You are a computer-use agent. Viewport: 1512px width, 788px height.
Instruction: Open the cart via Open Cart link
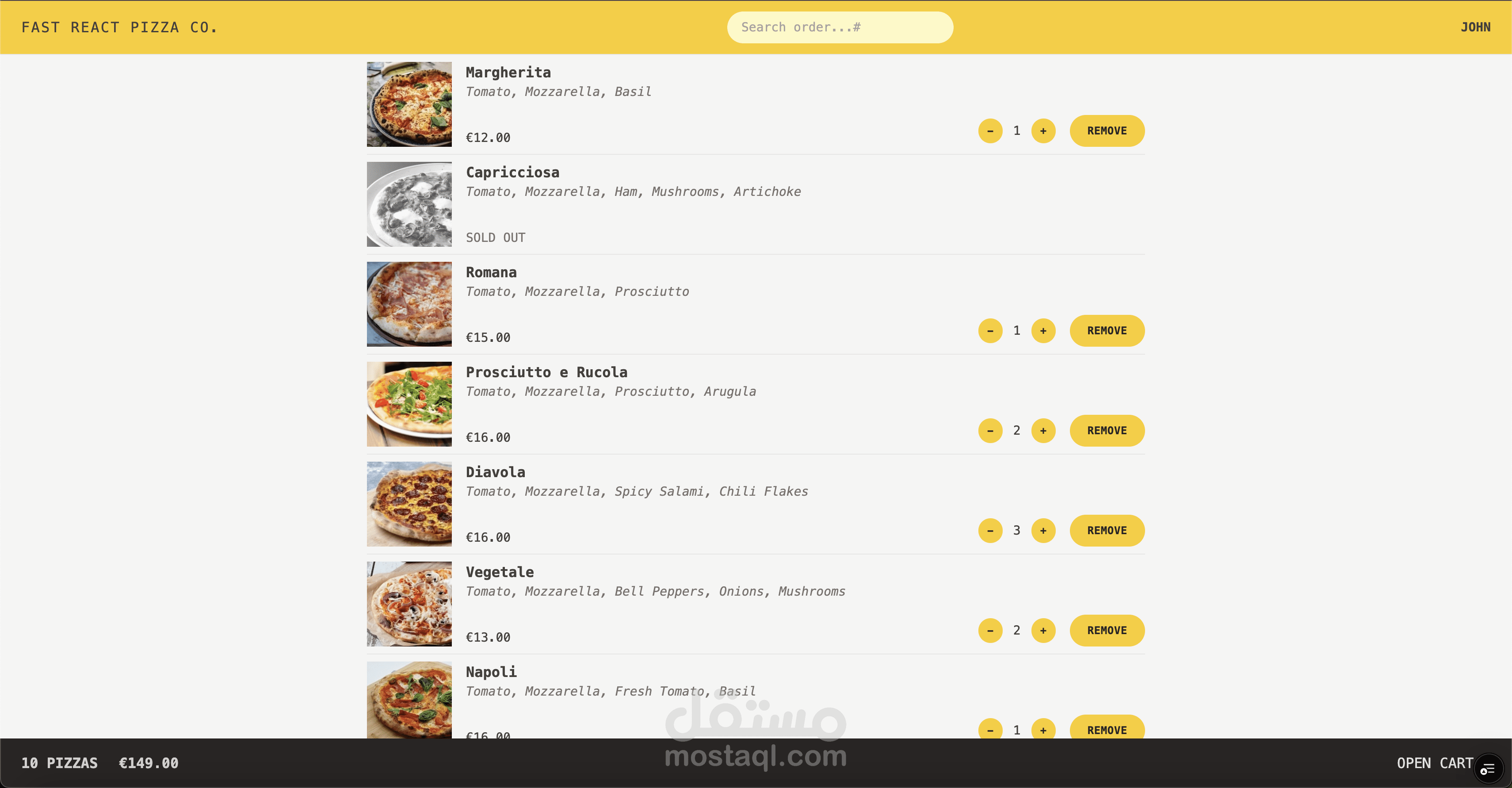point(1435,763)
